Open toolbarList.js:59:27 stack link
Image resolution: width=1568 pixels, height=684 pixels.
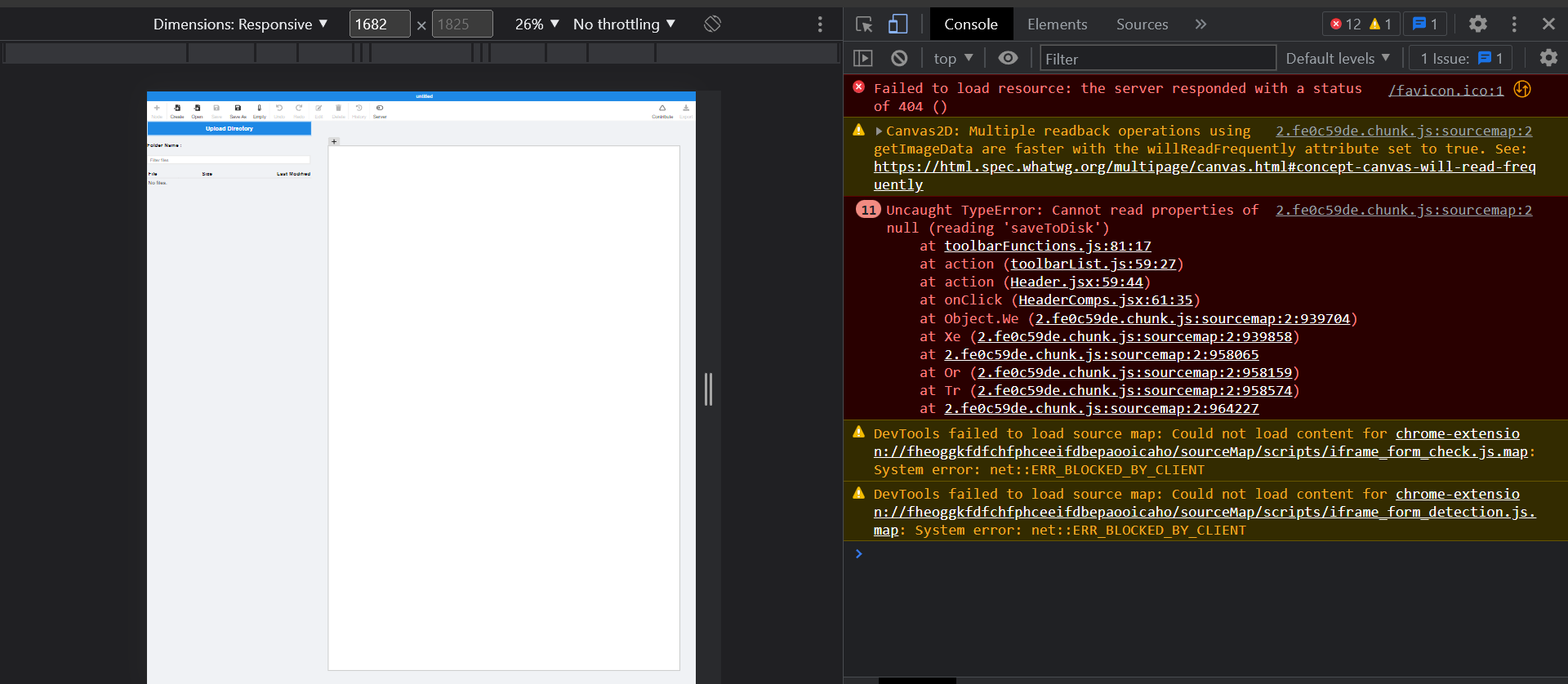point(1094,264)
